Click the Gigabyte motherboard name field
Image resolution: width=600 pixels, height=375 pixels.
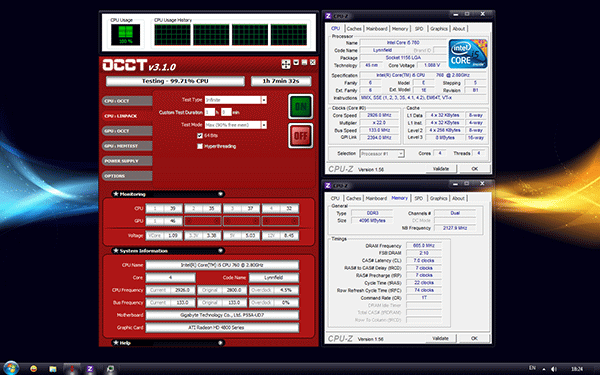(222, 315)
